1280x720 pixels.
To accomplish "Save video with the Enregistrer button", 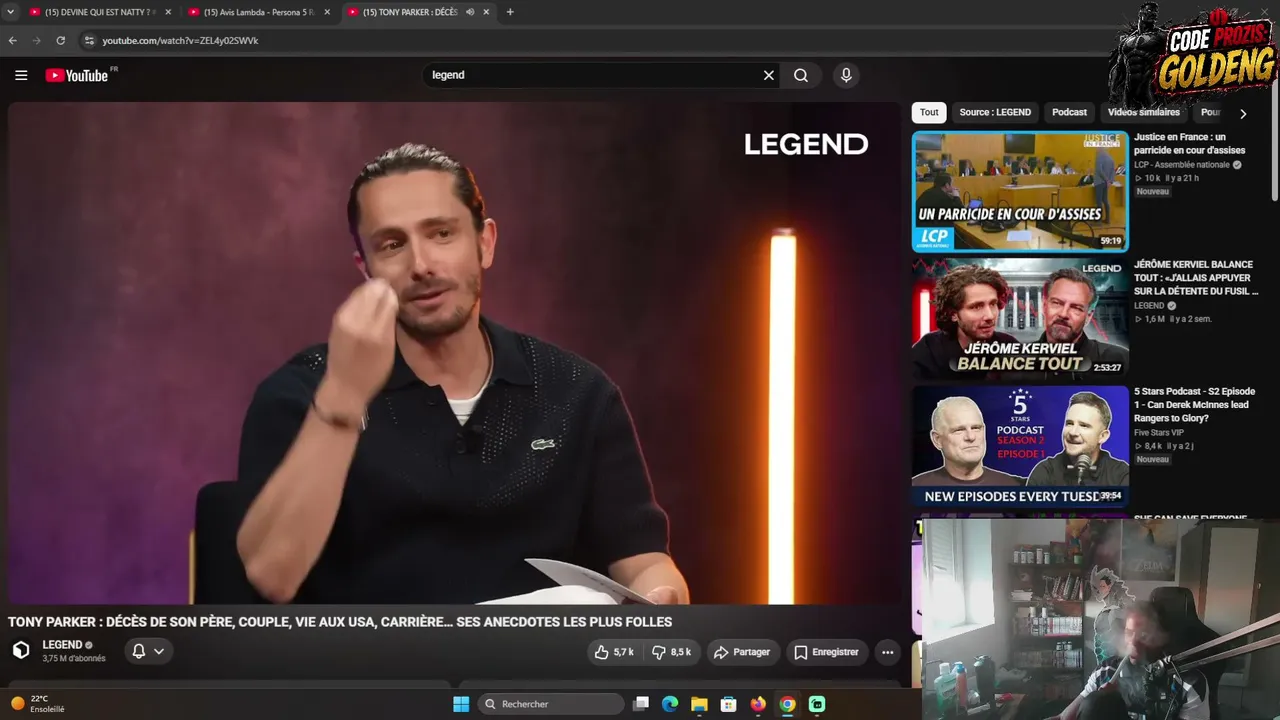I will (826, 652).
